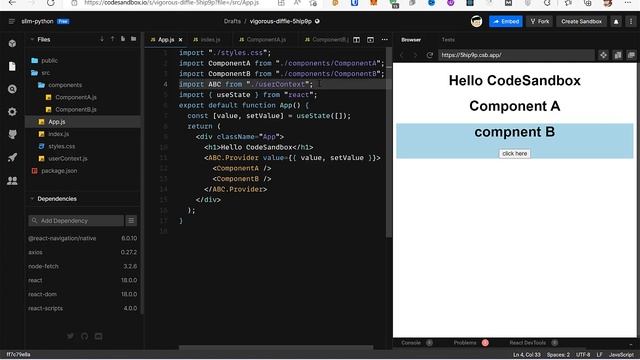
Task: Create a new file from Files header
Action: [x=123, y=39]
